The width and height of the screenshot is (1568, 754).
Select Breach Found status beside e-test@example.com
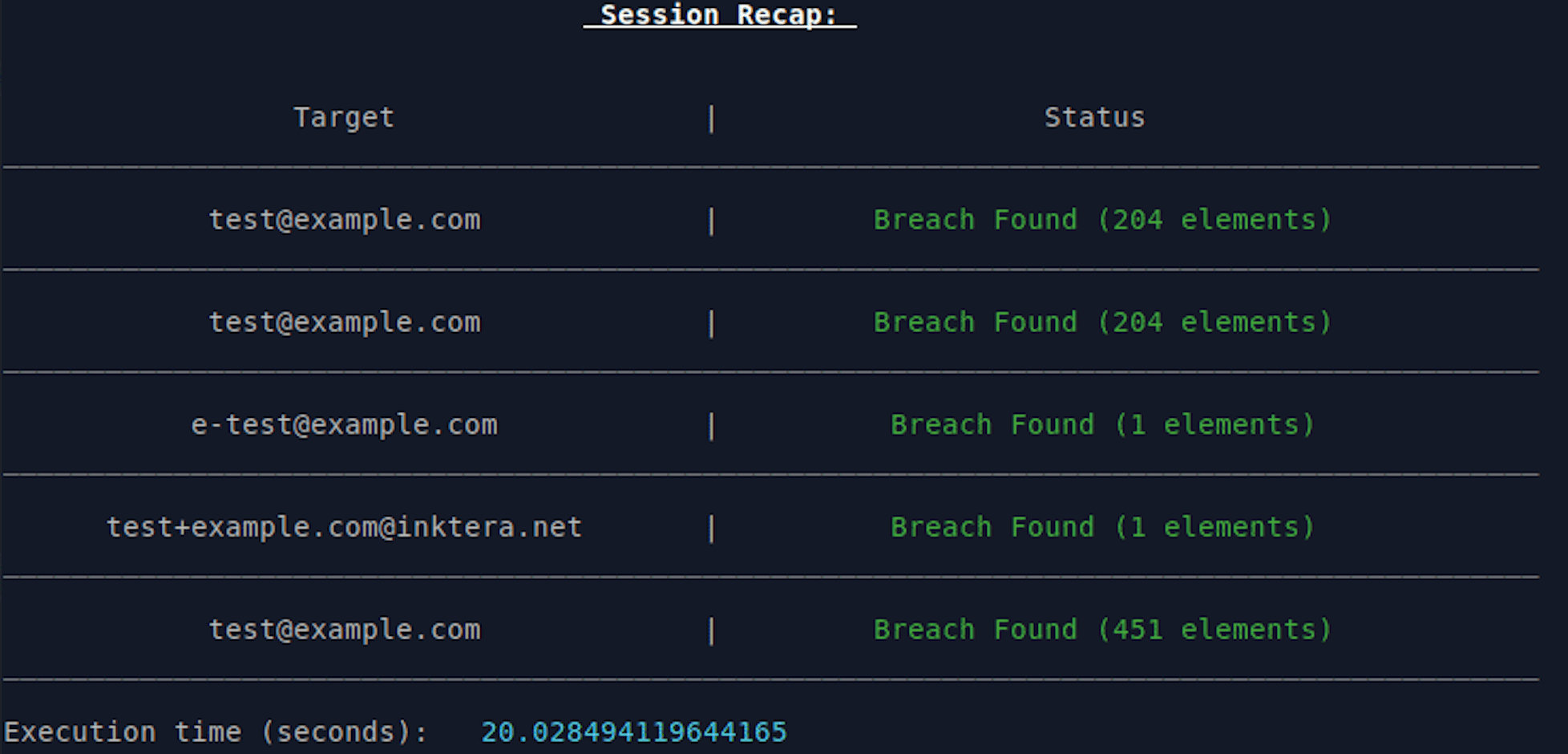click(1102, 425)
